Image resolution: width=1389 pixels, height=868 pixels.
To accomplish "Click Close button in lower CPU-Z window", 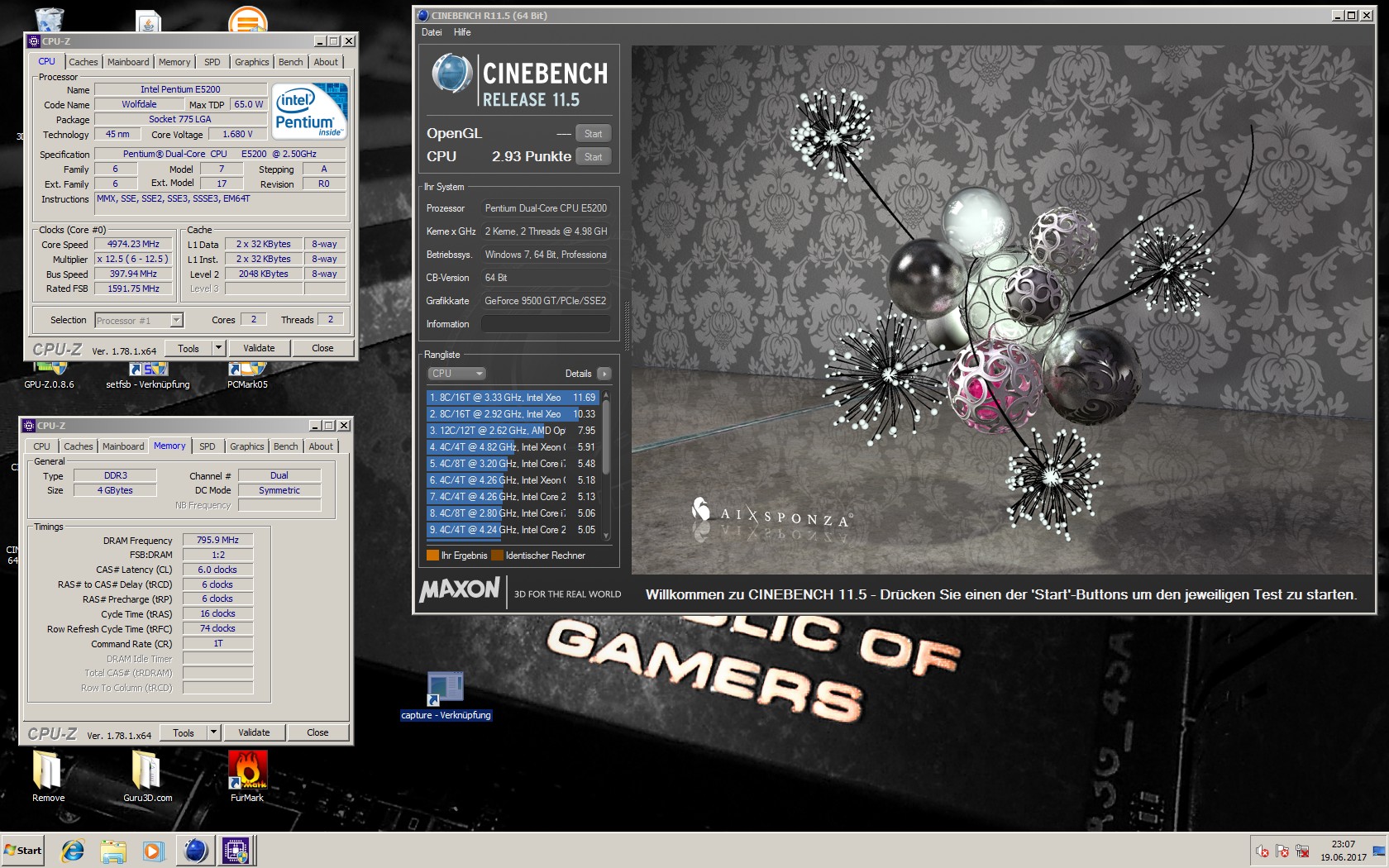I will pyautogui.click(x=317, y=733).
